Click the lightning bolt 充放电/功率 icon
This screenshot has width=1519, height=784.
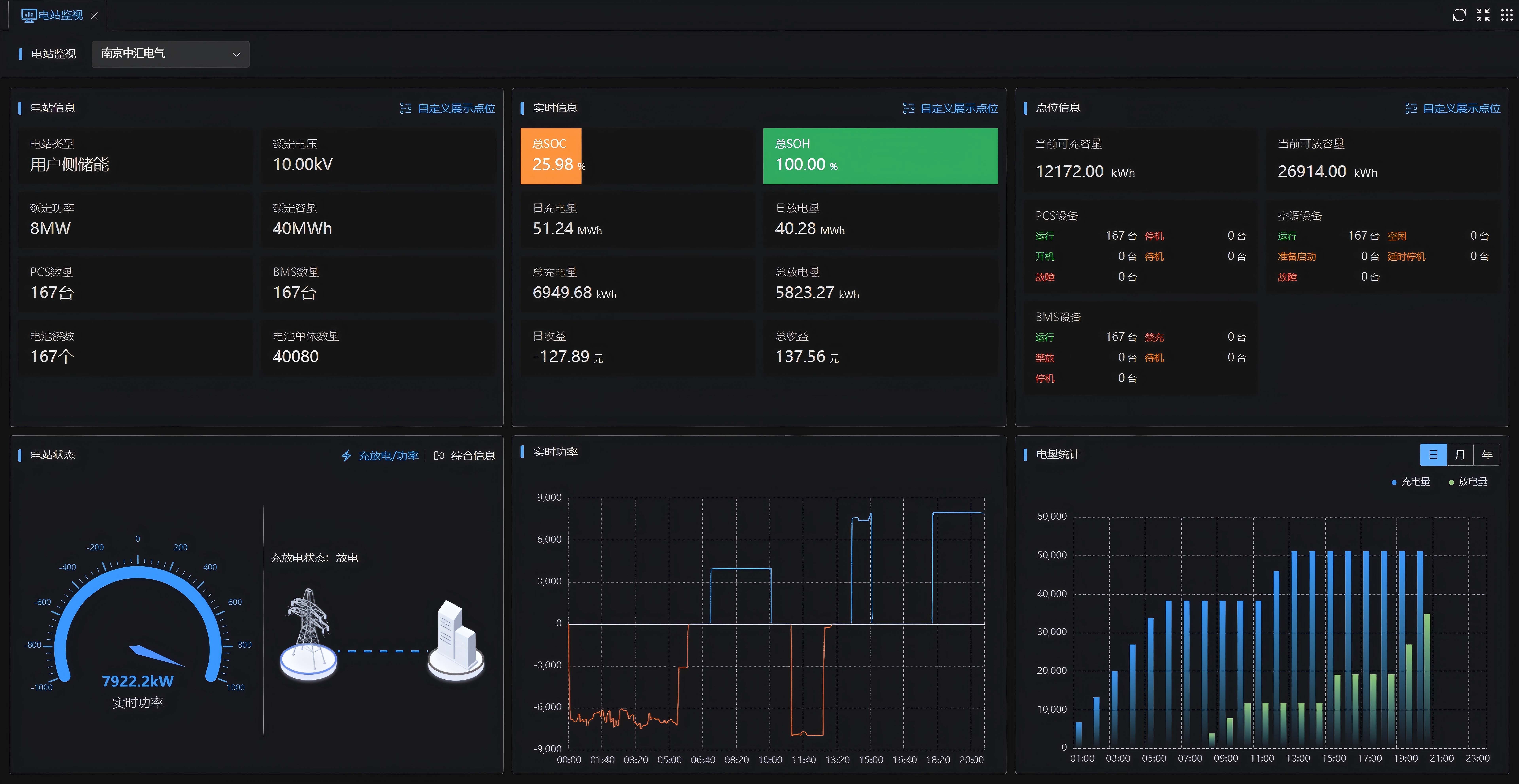pyautogui.click(x=347, y=456)
